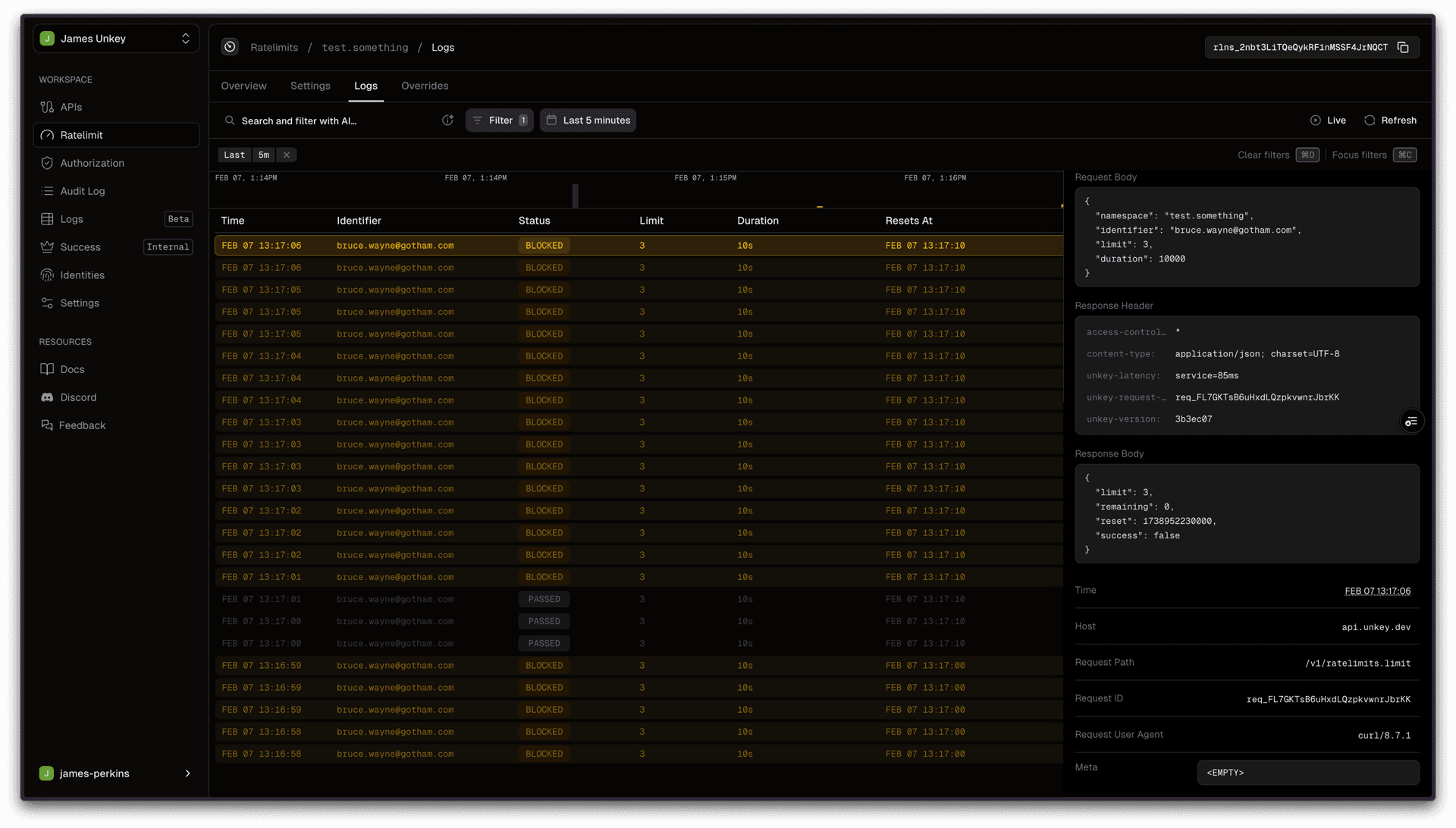Open the floating display settings icon

1410,422
